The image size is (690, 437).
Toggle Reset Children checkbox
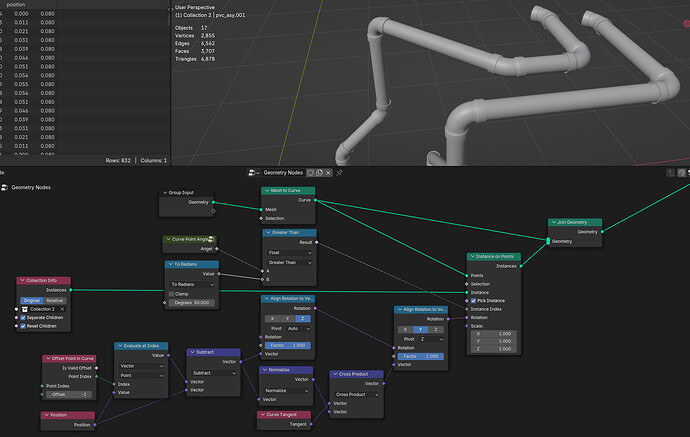[23, 326]
